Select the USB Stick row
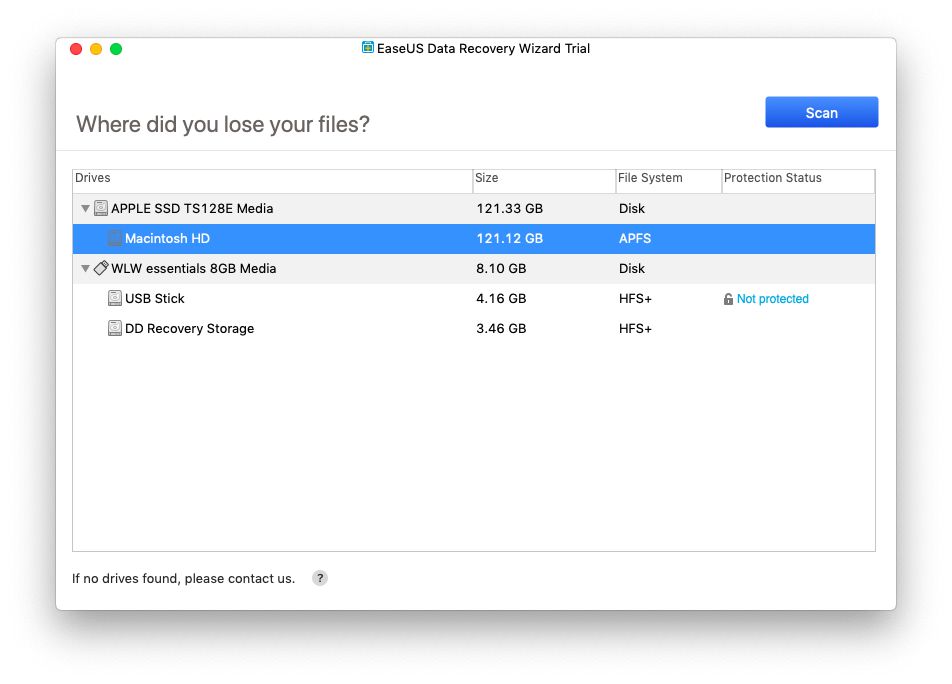The width and height of the screenshot is (952, 684). 474,299
